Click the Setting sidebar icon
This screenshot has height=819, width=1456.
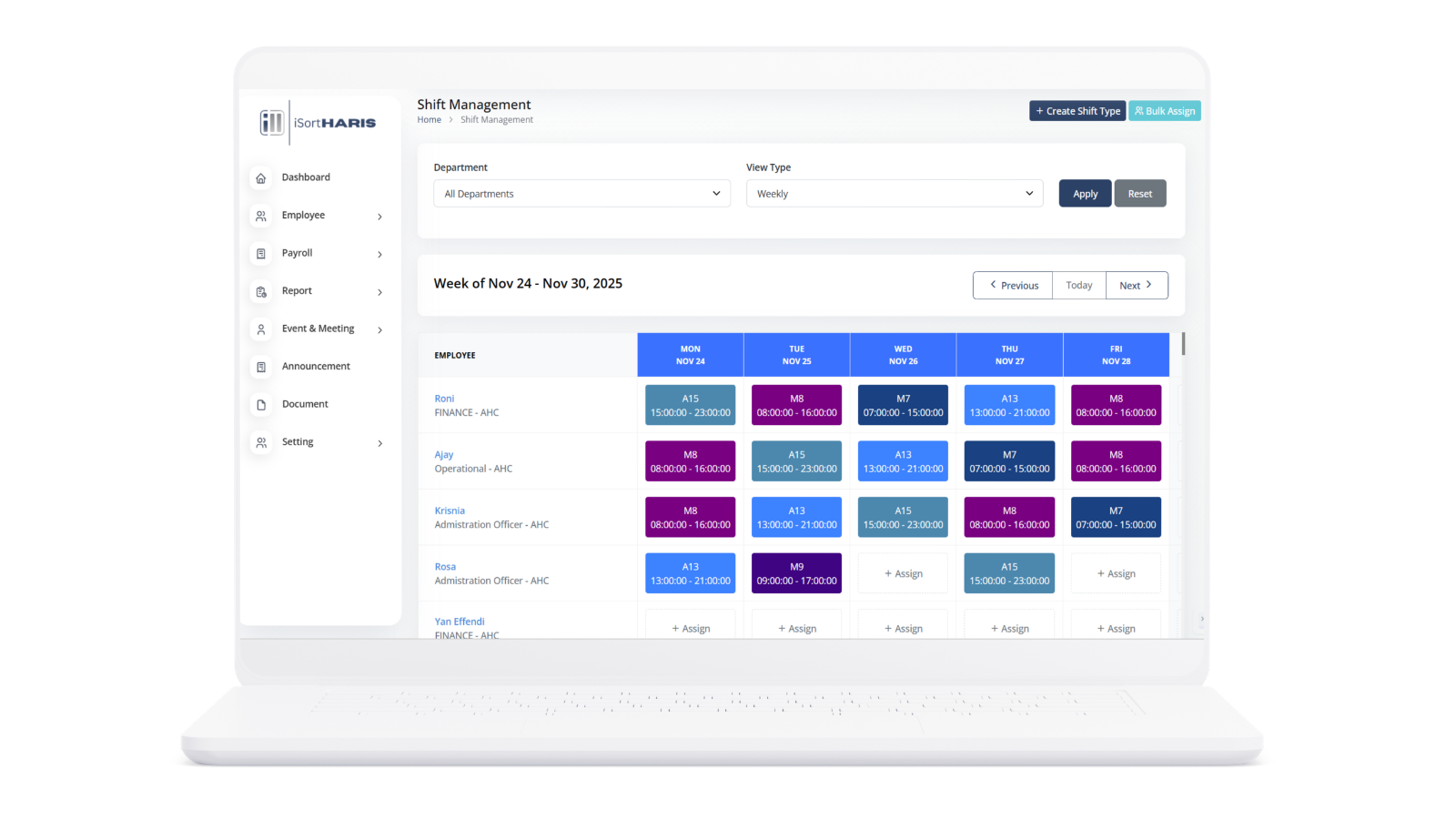pyautogui.click(x=261, y=443)
